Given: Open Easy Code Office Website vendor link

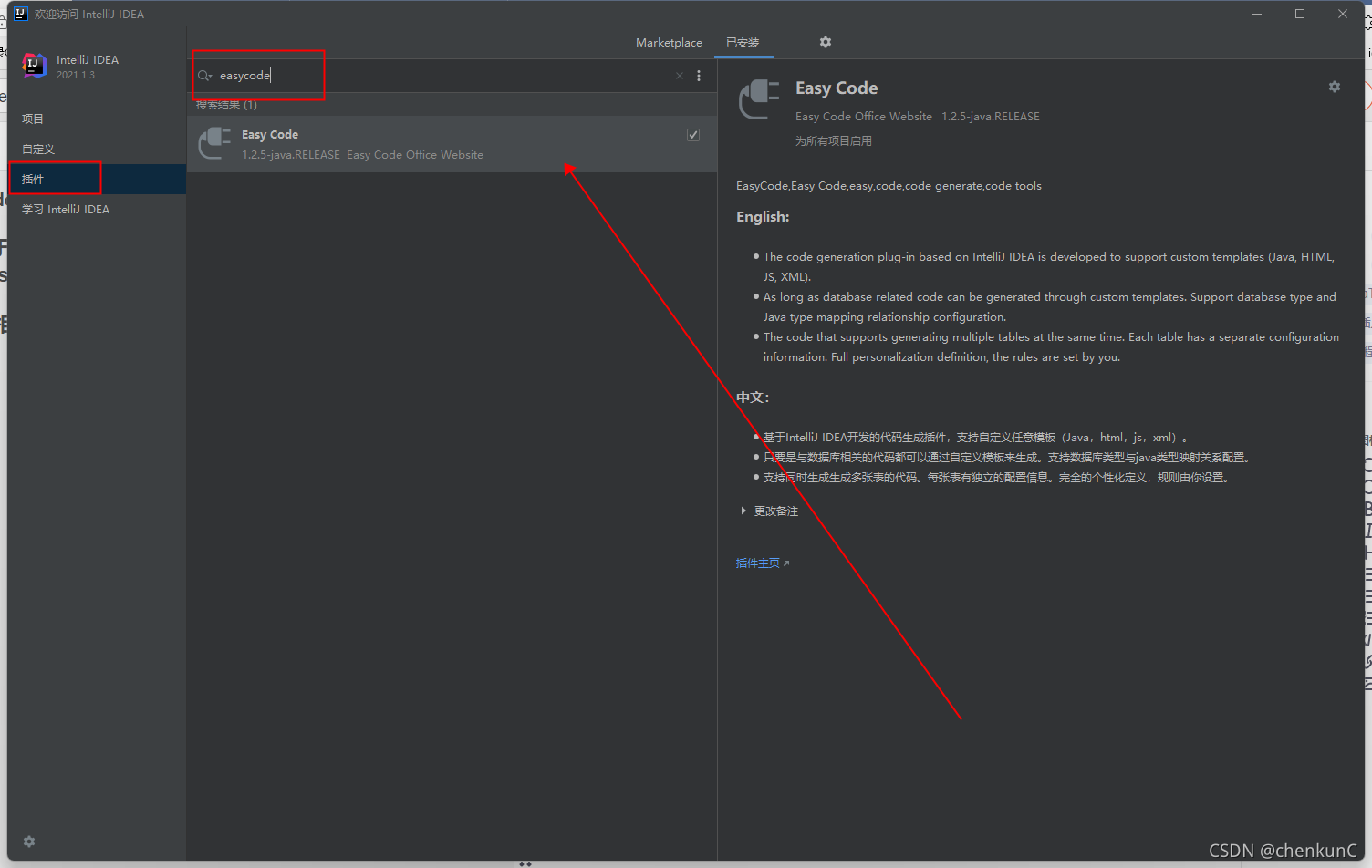Looking at the screenshot, I should pos(864,117).
